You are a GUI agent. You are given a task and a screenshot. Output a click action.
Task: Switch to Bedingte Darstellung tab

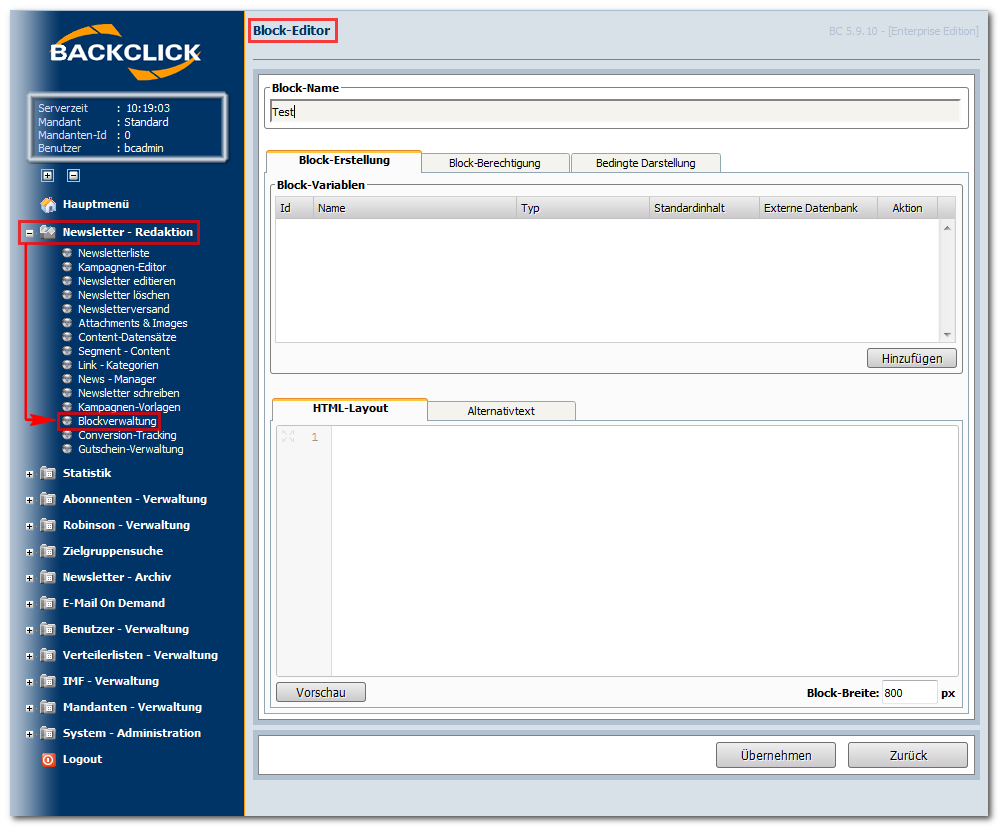point(645,163)
